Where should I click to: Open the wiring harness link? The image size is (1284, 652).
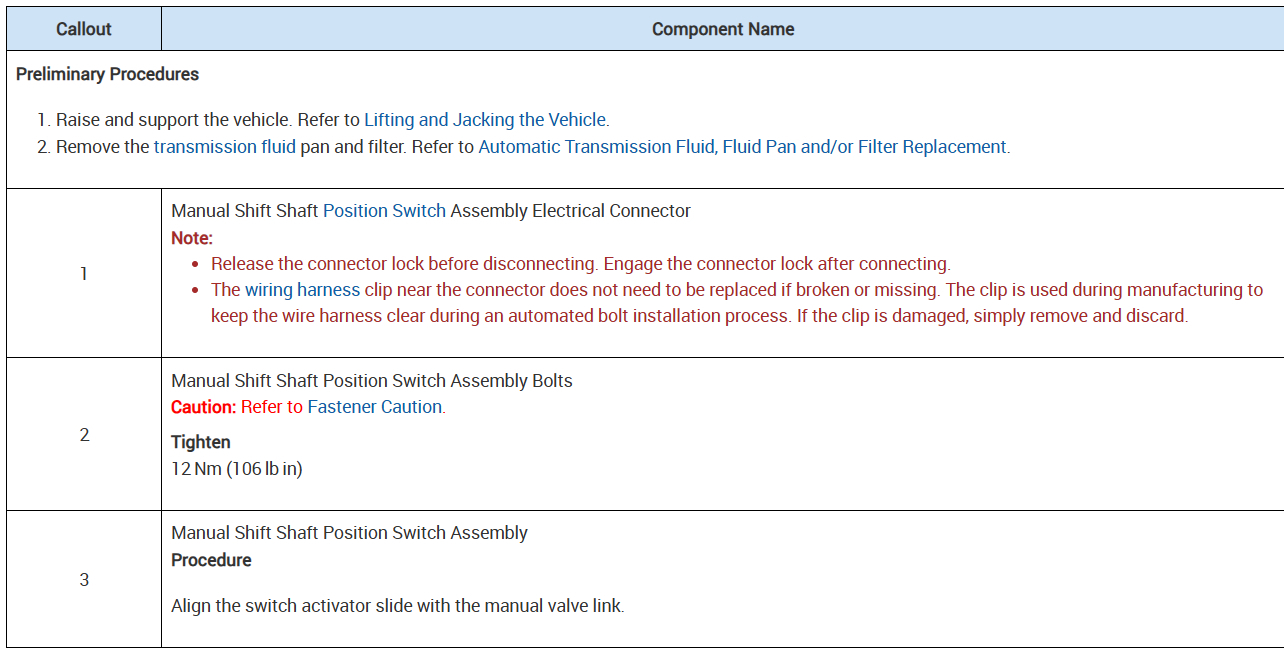click(x=302, y=290)
